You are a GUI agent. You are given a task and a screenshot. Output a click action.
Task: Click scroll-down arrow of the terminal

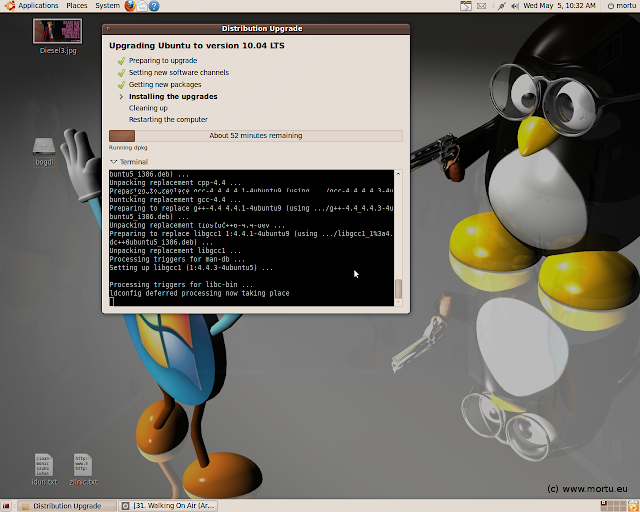pyautogui.click(x=398, y=302)
